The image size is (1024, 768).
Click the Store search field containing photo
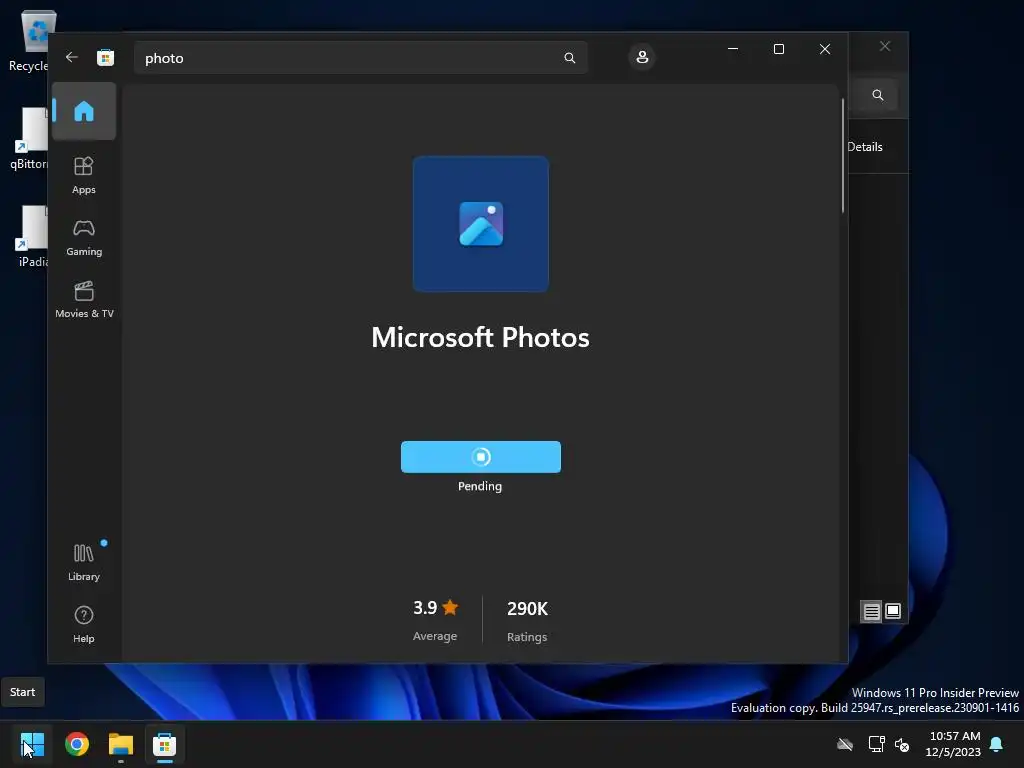(360, 58)
